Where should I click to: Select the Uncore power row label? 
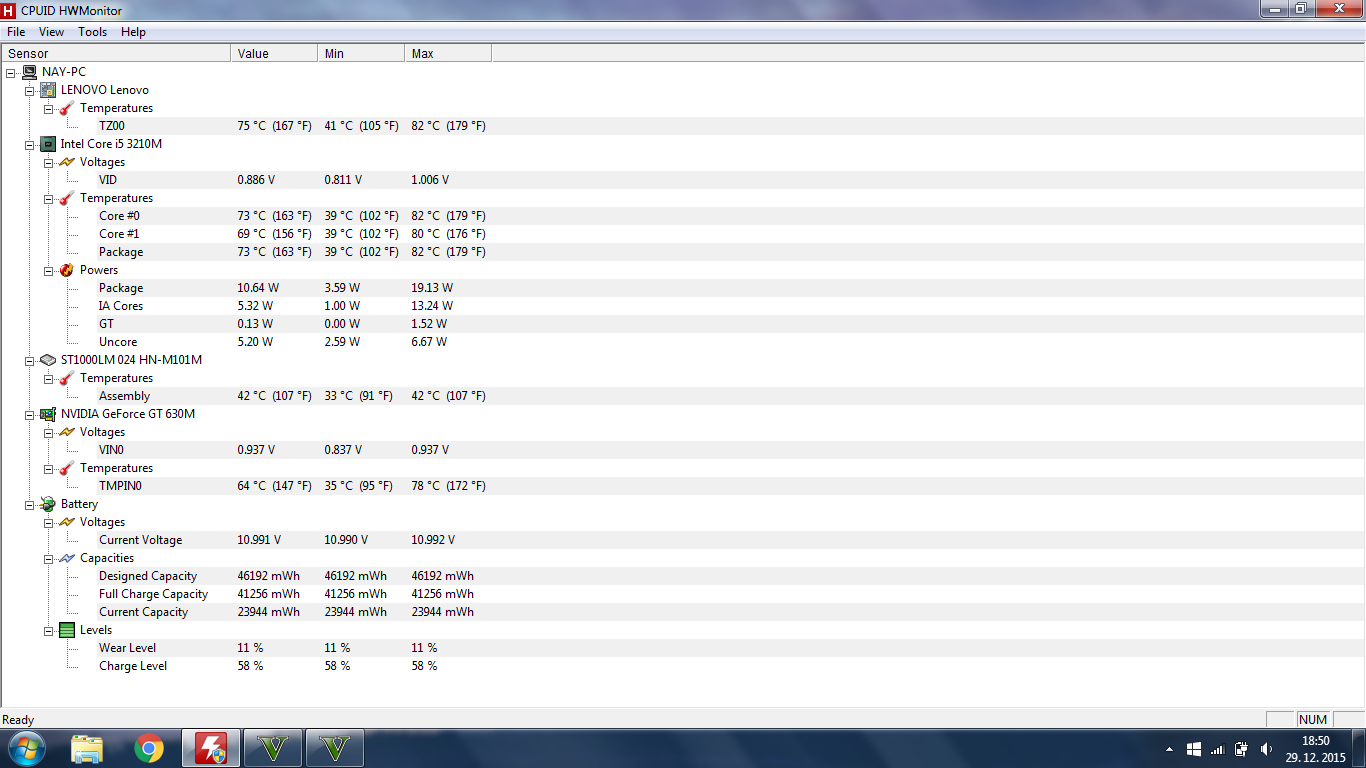118,342
